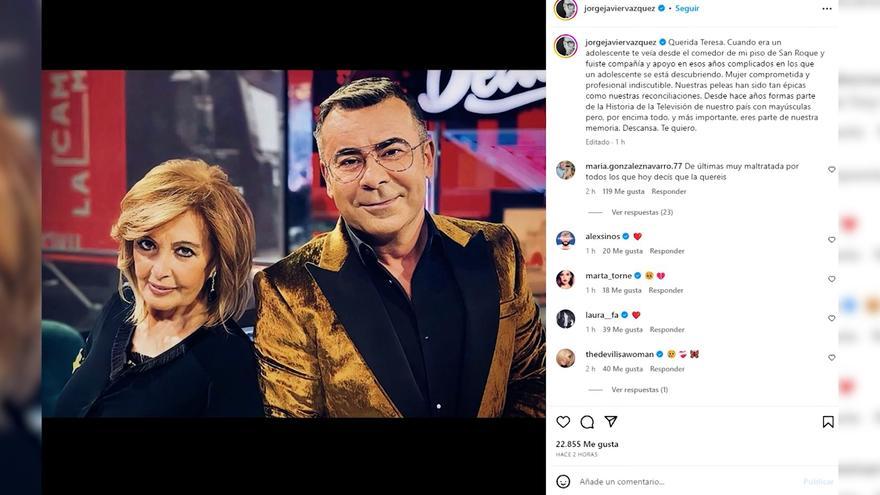Save the post with the bookmark icon

pyautogui.click(x=828, y=422)
